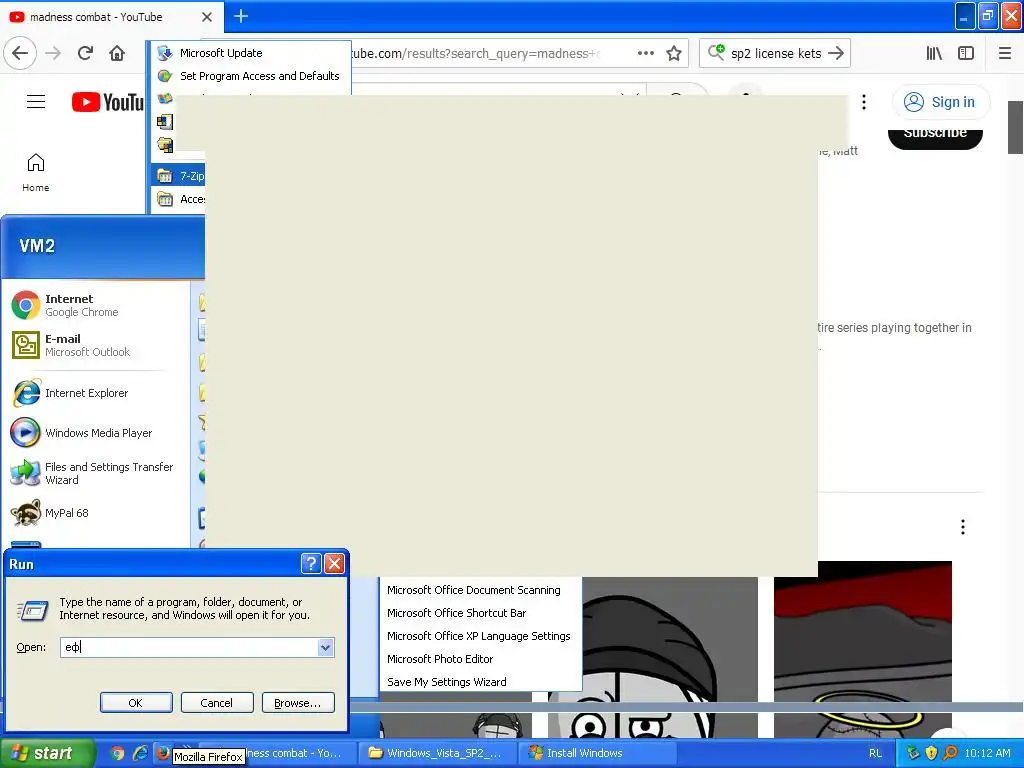Expand the Open dropdown in the Run dialog
The height and width of the screenshot is (768, 1024).
(x=325, y=647)
